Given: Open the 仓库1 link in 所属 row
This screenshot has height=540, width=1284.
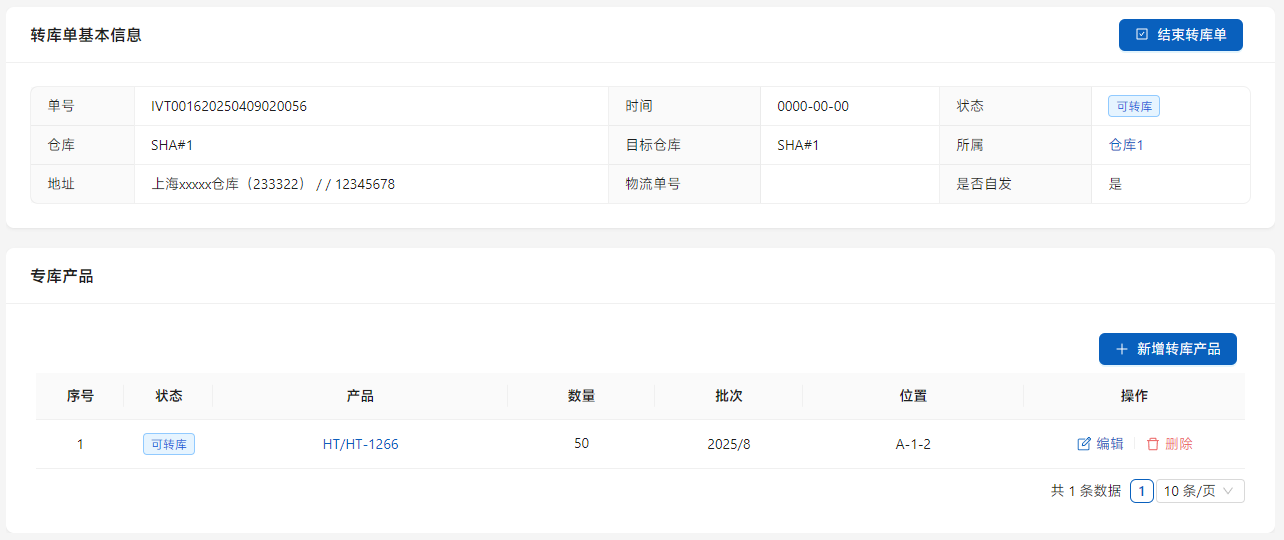Looking at the screenshot, I should [1125, 145].
